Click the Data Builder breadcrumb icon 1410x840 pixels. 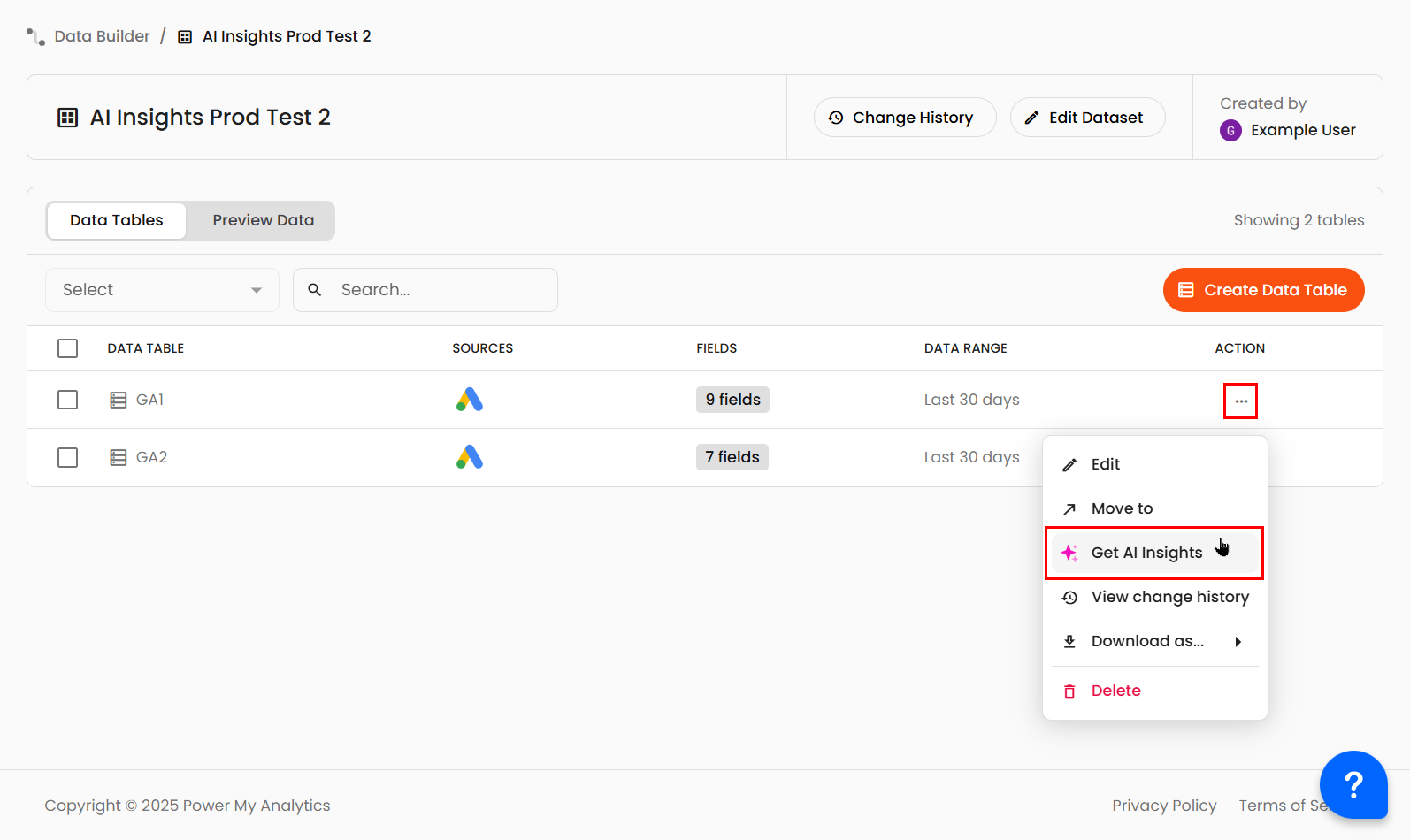pos(35,36)
